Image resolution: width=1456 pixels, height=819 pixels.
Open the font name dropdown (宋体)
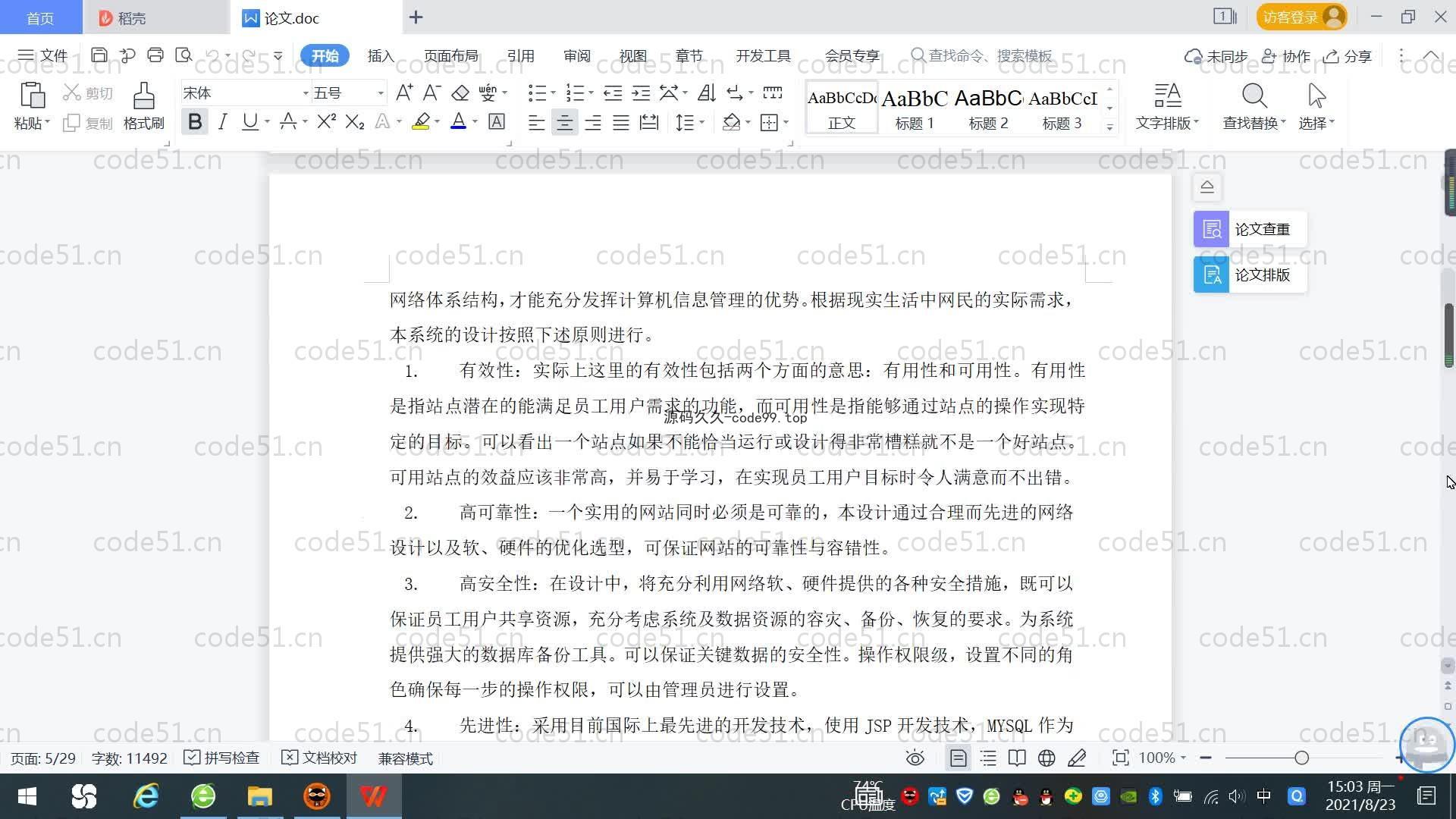(306, 93)
